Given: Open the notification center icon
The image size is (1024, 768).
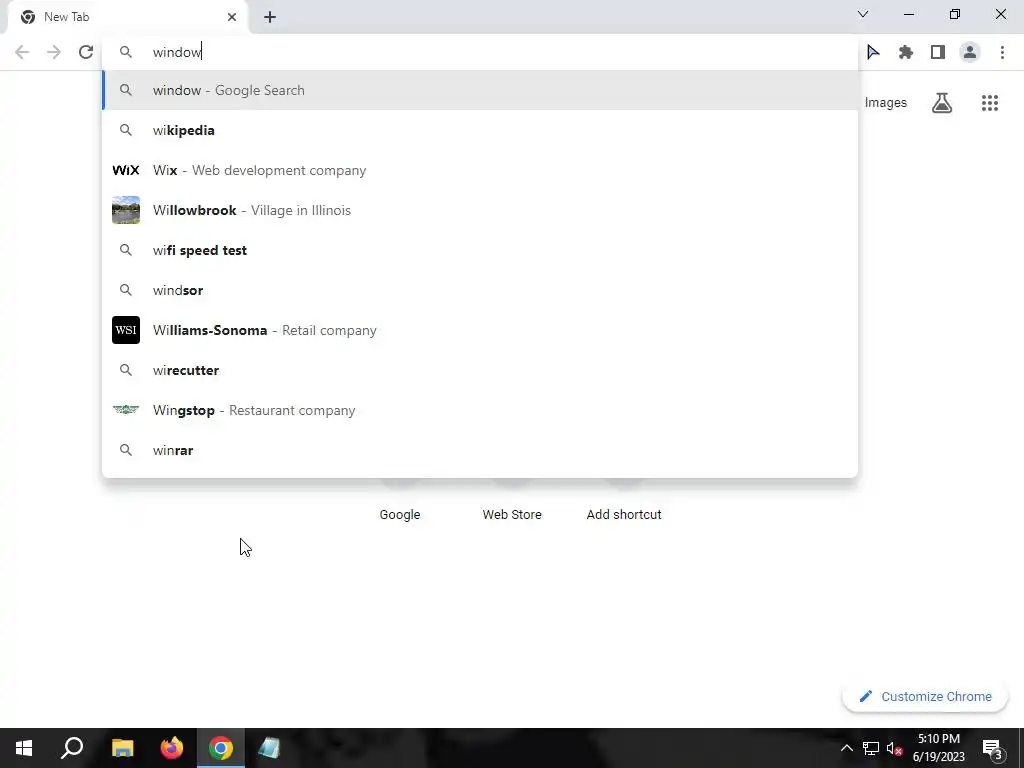Looking at the screenshot, I should pyautogui.click(x=992, y=748).
